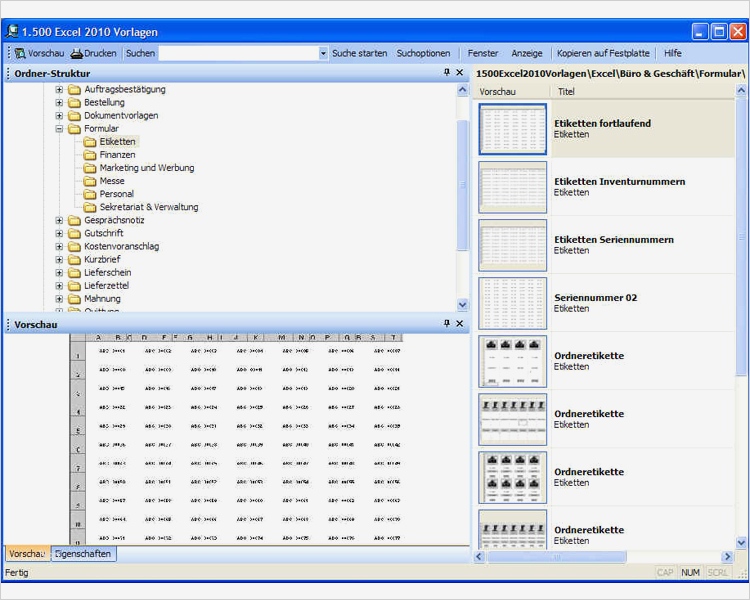This screenshot has width=750, height=600.
Task: Open the Suchen search dropdown arrow
Action: [x=323, y=53]
